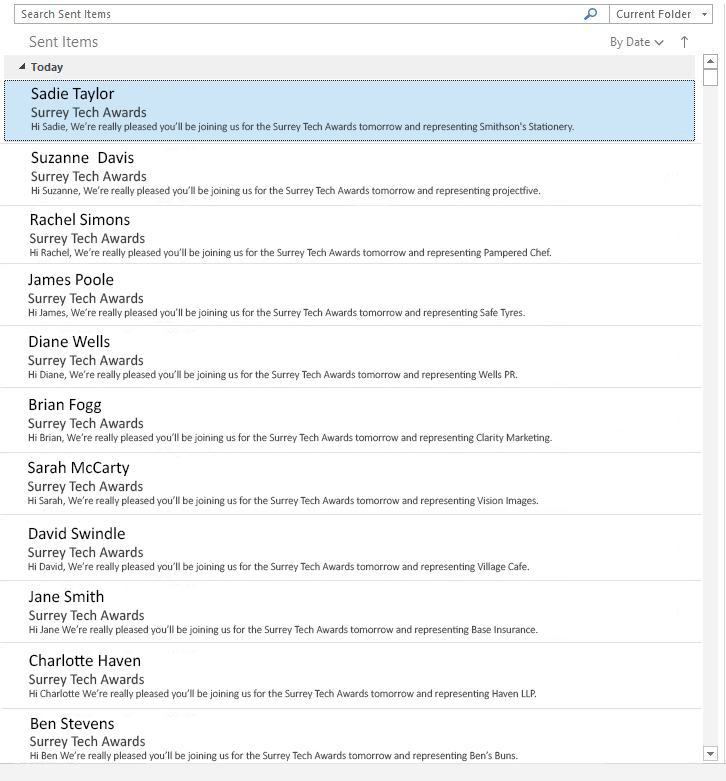Select the Rachel Simons message
Image resolution: width=726 pixels, height=781 pixels.
point(351,235)
